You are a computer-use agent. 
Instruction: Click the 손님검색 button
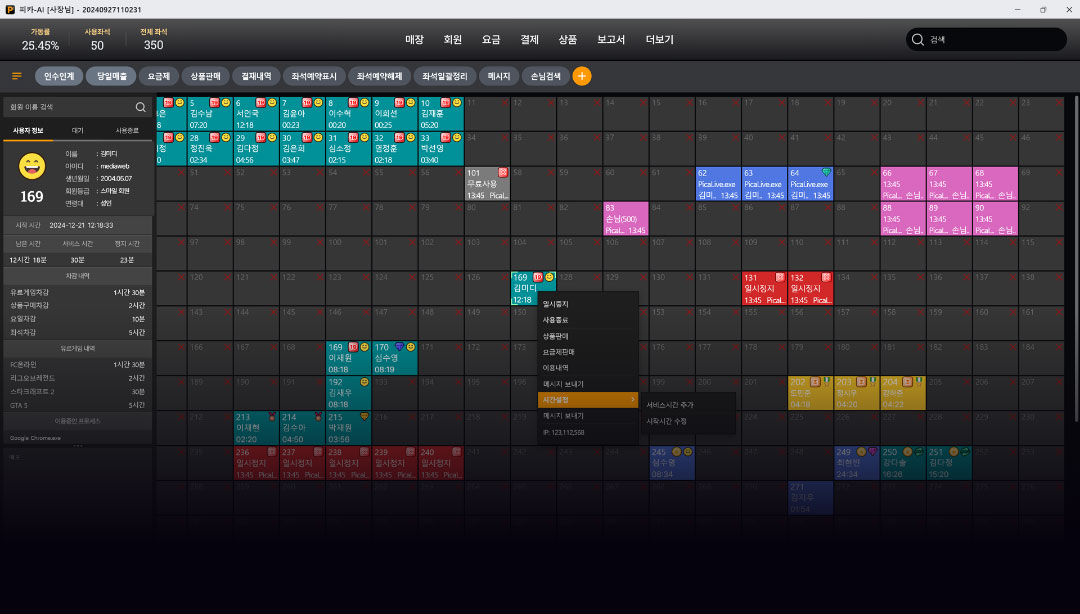(x=545, y=76)
